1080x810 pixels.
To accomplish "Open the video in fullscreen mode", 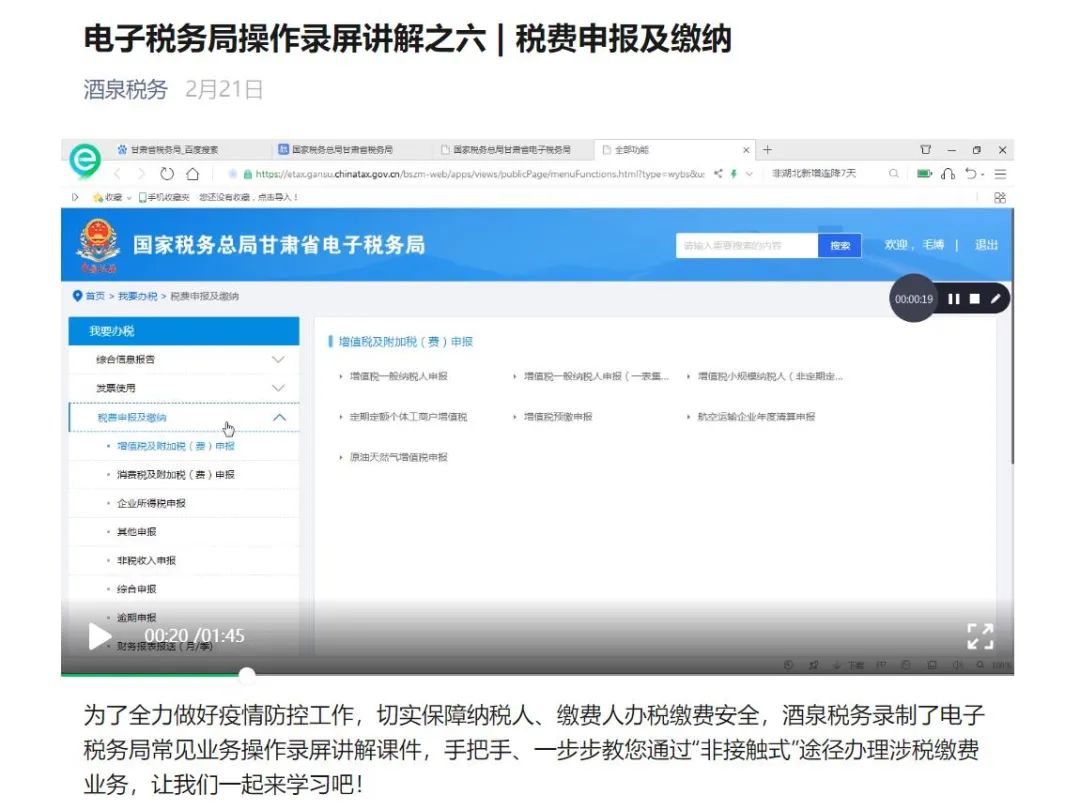I will pyautogui.click(x=980, y=636).
